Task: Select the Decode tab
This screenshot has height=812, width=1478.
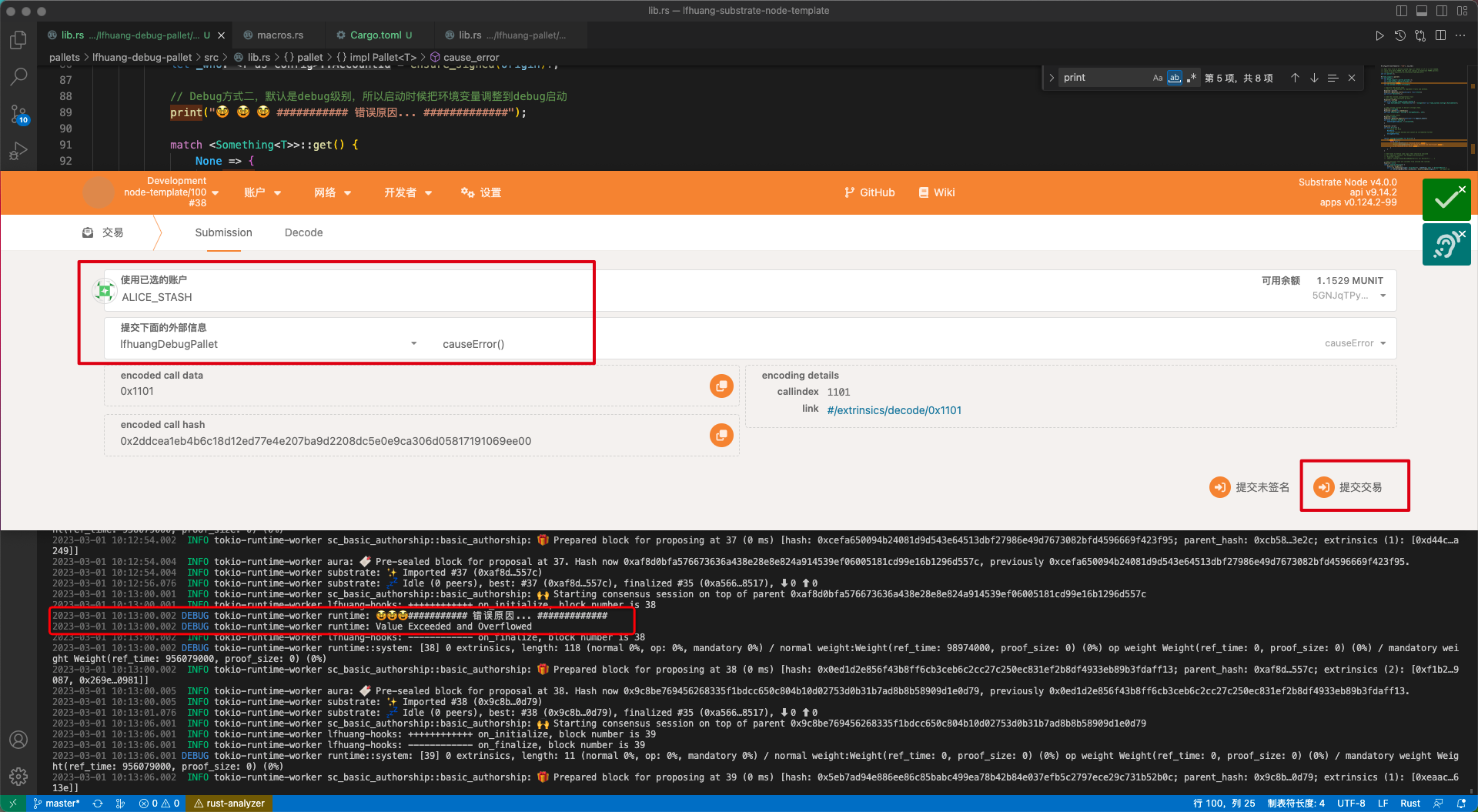Action: 303,232
